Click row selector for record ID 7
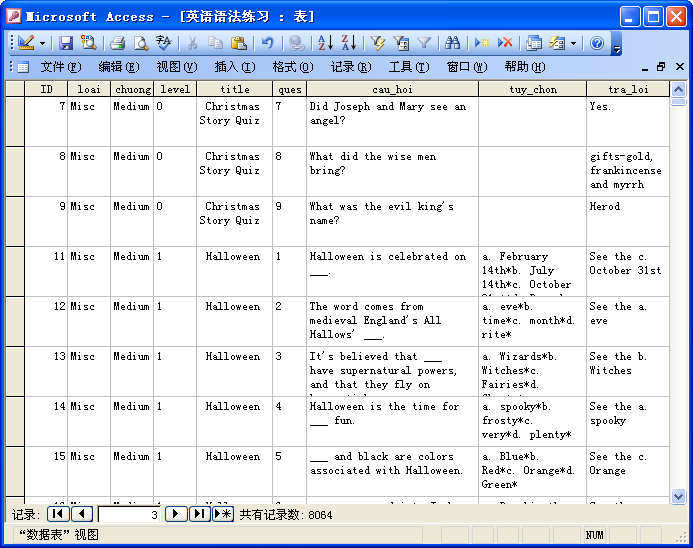693x548 pixels. 15,122
